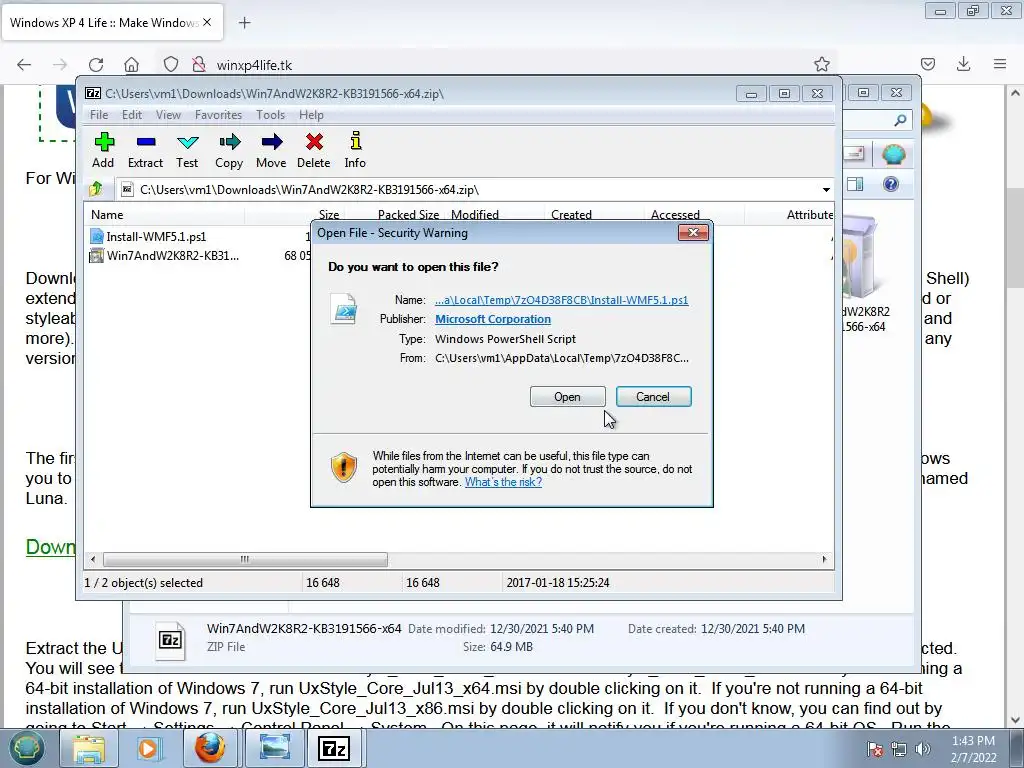1024x768 pixels.
Task: Switch to Firefox in the taskbar
Action: 210,749
